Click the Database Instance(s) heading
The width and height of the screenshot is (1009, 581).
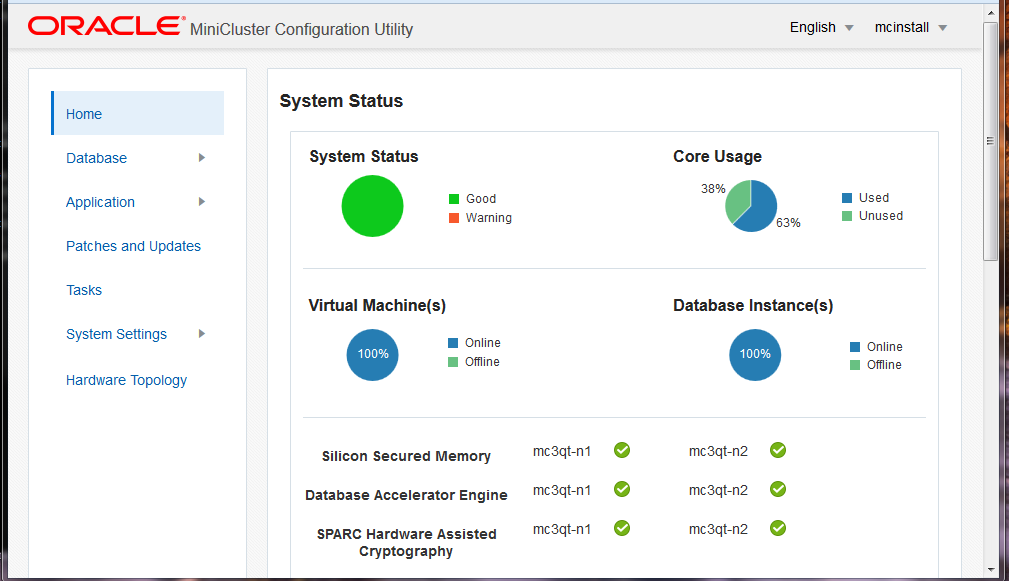753,305
